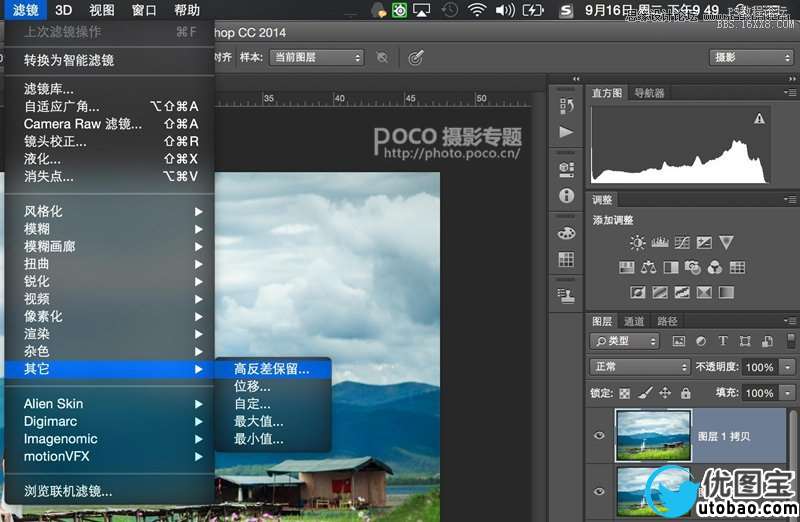Viewport: 800px width, 522px height.
Task: Expand the Imagenomic filter submenu
Action: coord(111,439)
